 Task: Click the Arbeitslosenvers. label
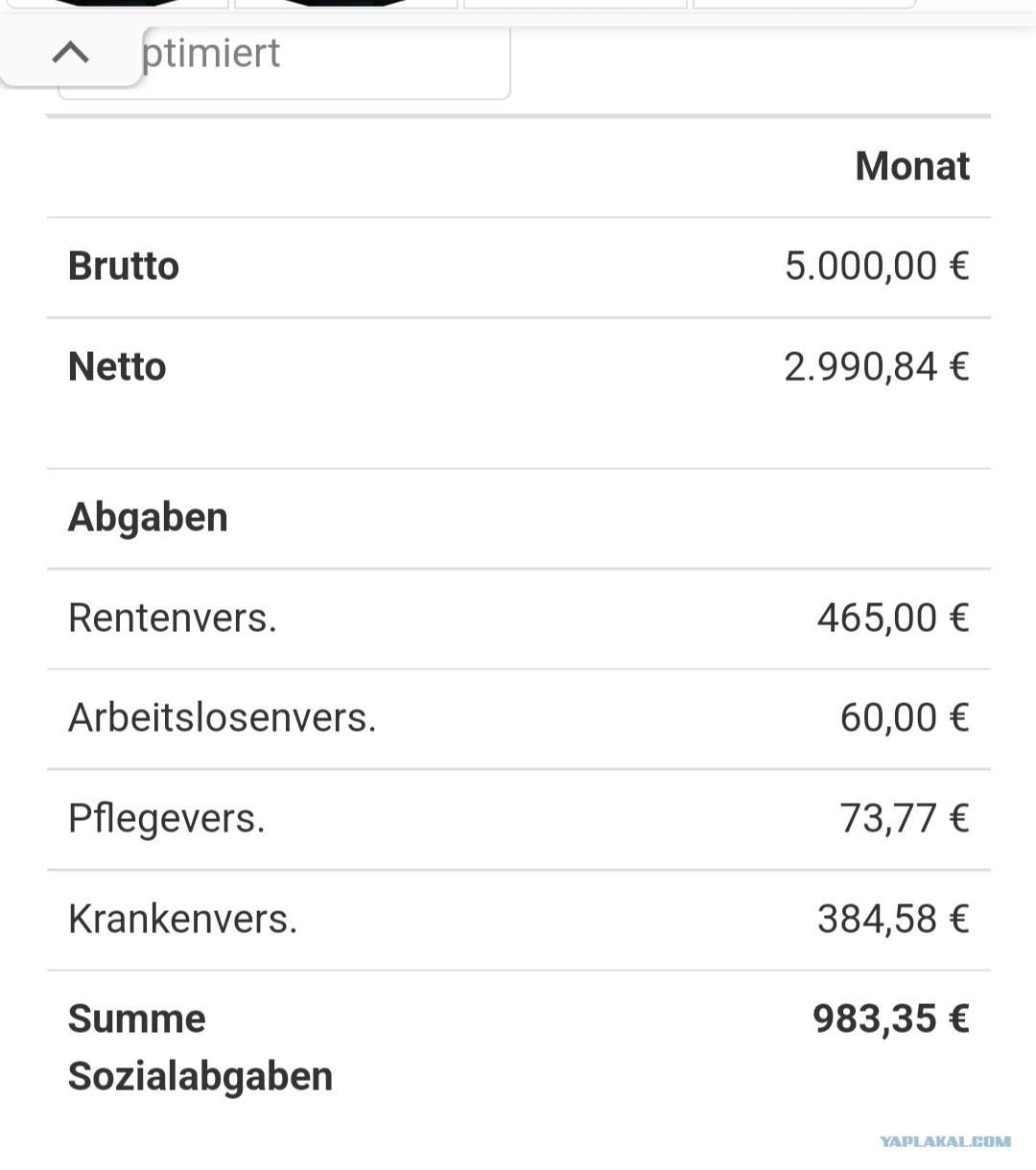coord(223,717)
